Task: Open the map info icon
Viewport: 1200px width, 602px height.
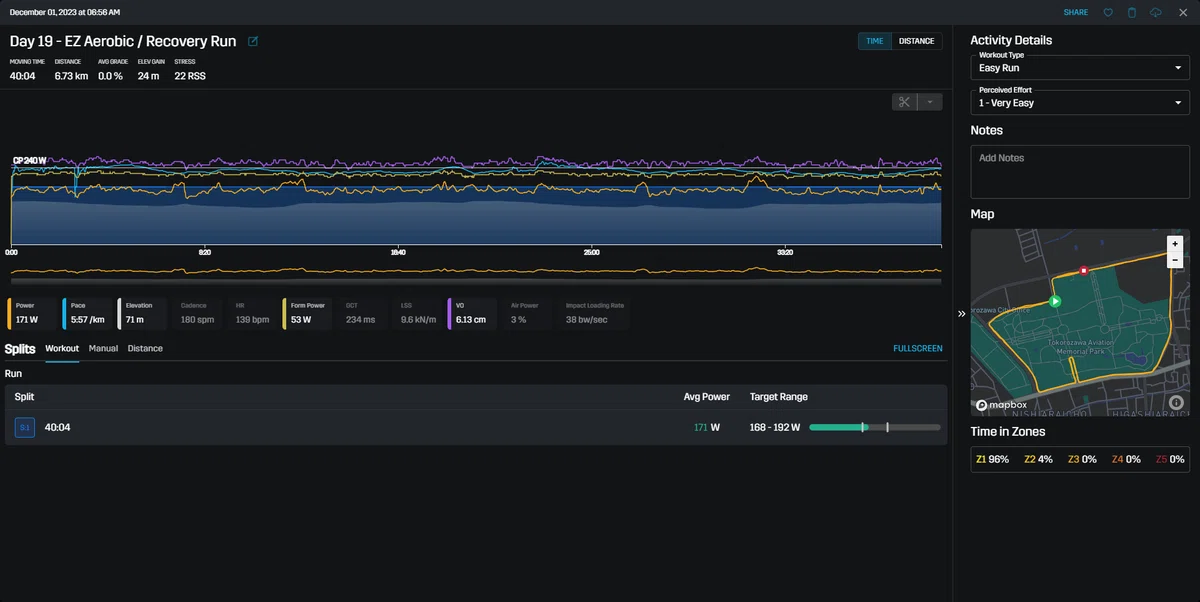Action: pyautogui.click(x=1176, y=403)
